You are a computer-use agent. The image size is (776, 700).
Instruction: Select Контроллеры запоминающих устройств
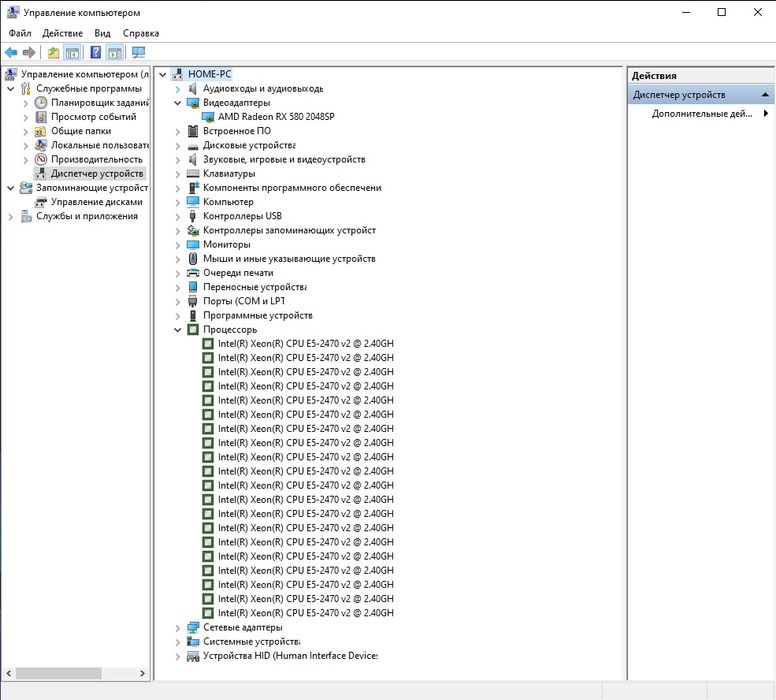pos(289,230)
